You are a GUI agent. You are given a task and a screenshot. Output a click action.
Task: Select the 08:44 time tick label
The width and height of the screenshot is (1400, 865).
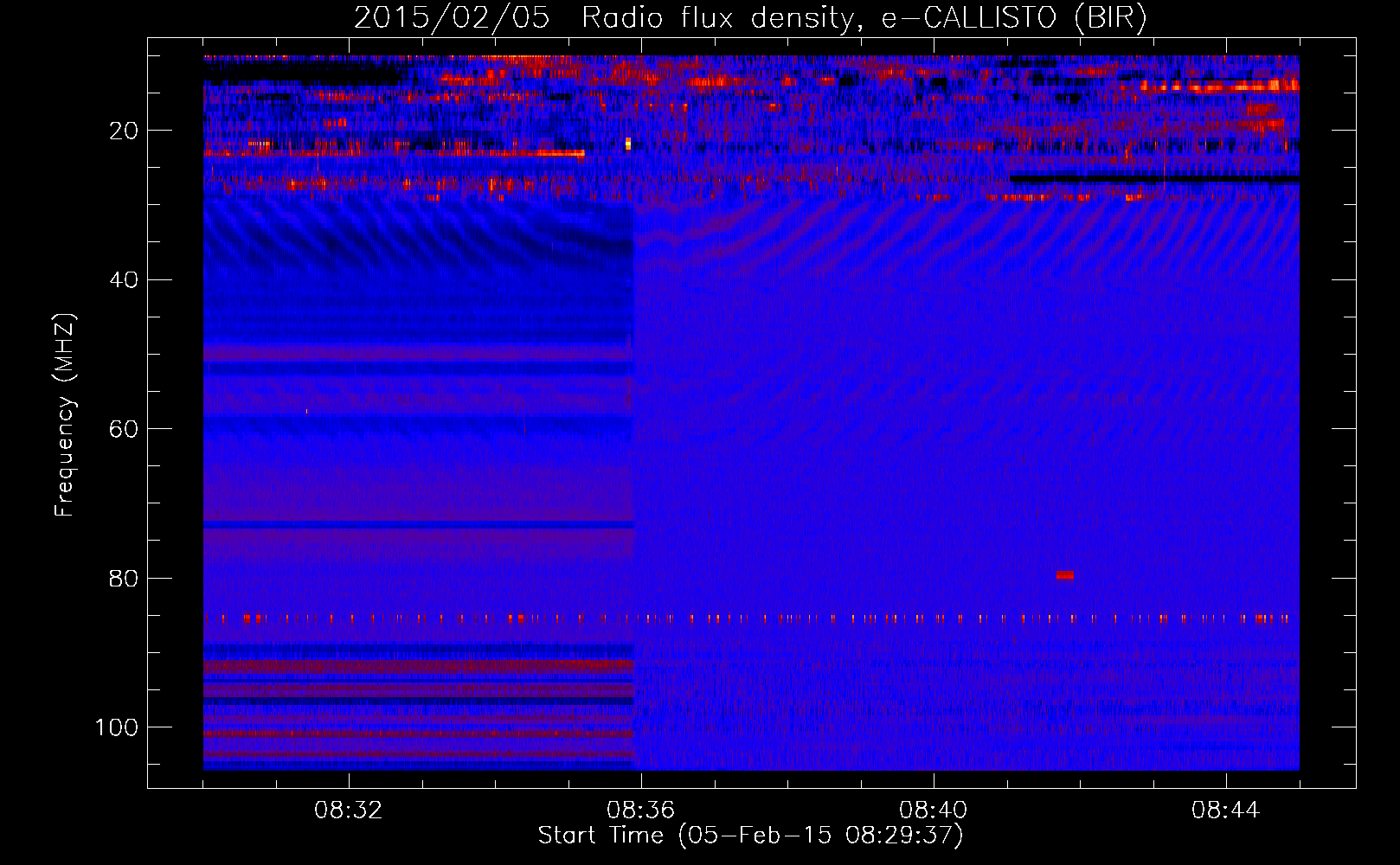click(x=1226, y=811)
